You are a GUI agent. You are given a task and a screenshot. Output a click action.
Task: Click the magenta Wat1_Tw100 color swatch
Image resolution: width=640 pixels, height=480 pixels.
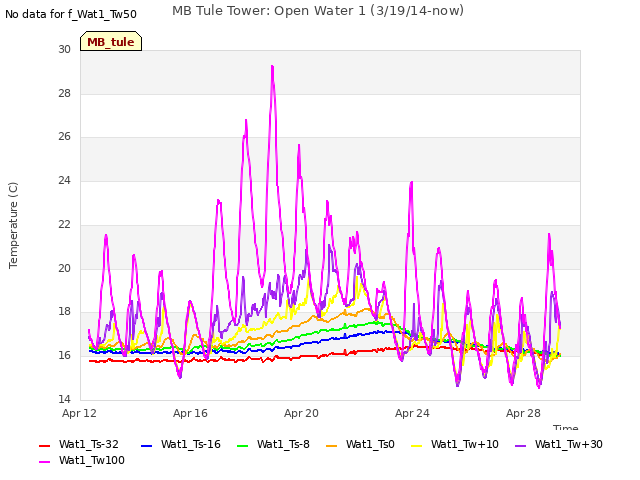tap(44, 462)
